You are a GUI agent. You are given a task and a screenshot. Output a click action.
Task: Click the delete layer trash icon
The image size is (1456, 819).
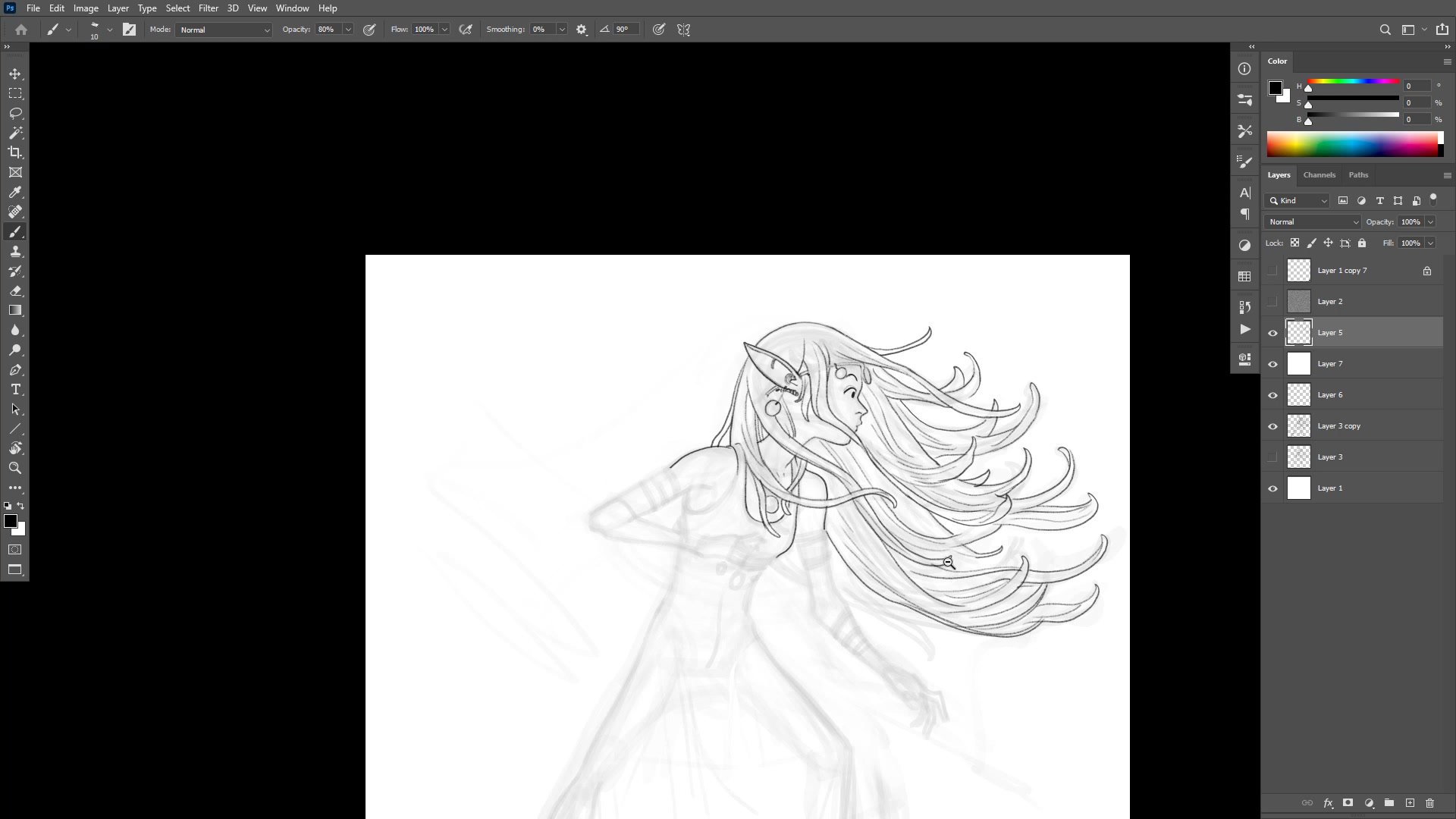click(x=1429, y=803)
